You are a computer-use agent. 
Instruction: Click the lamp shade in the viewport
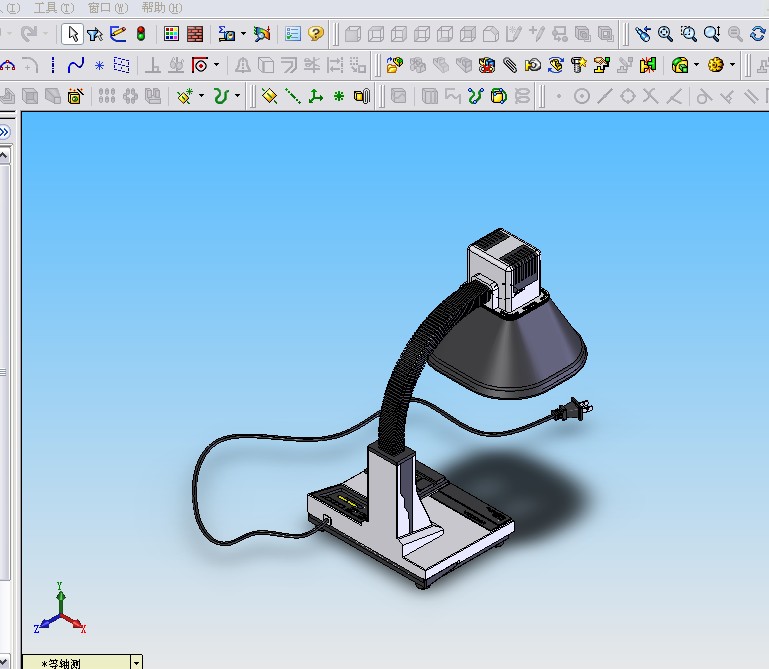click(510, 346)
